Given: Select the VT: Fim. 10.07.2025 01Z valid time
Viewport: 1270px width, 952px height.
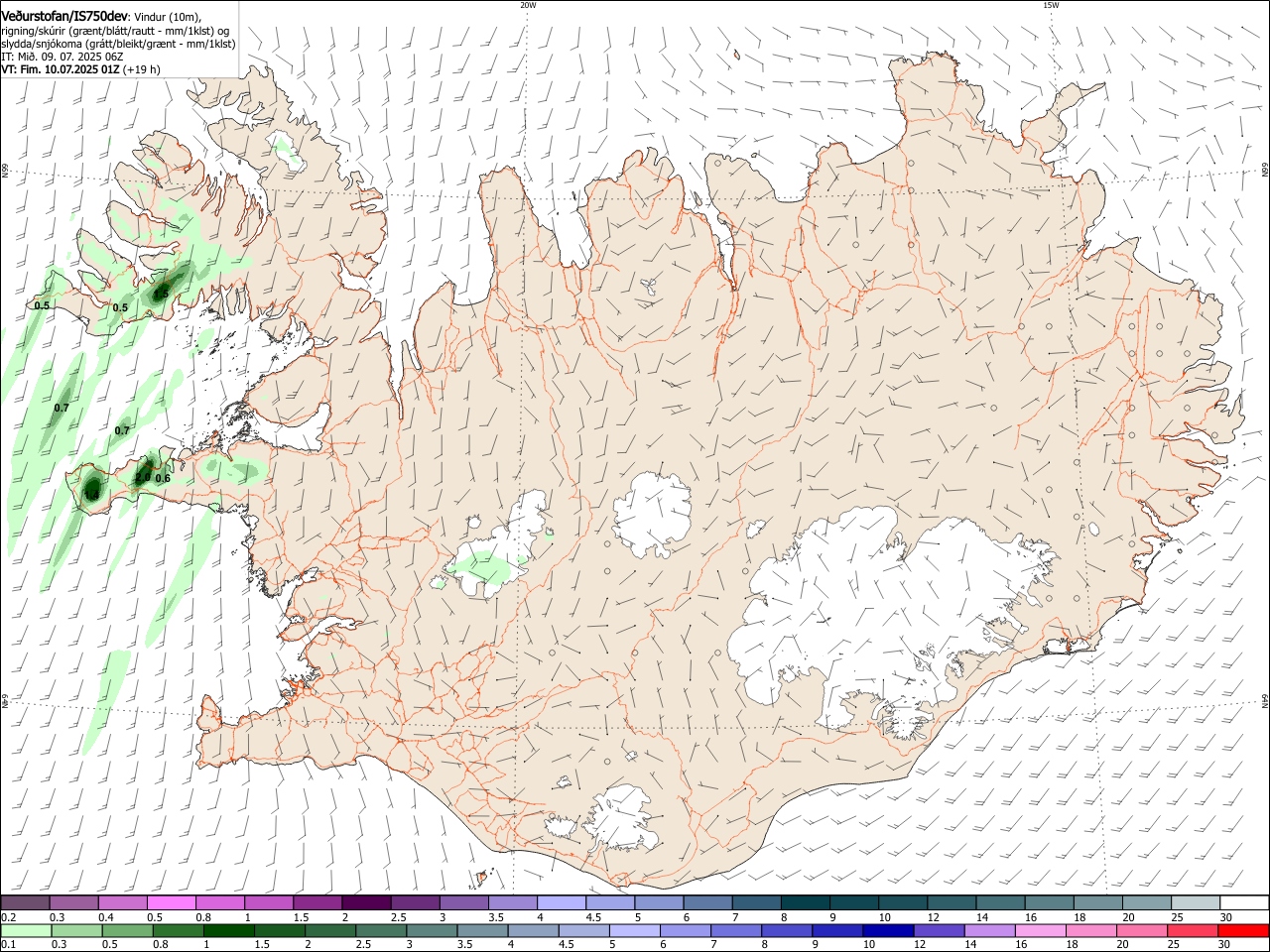Looking at the screenshot, I should tap(61, 69).
